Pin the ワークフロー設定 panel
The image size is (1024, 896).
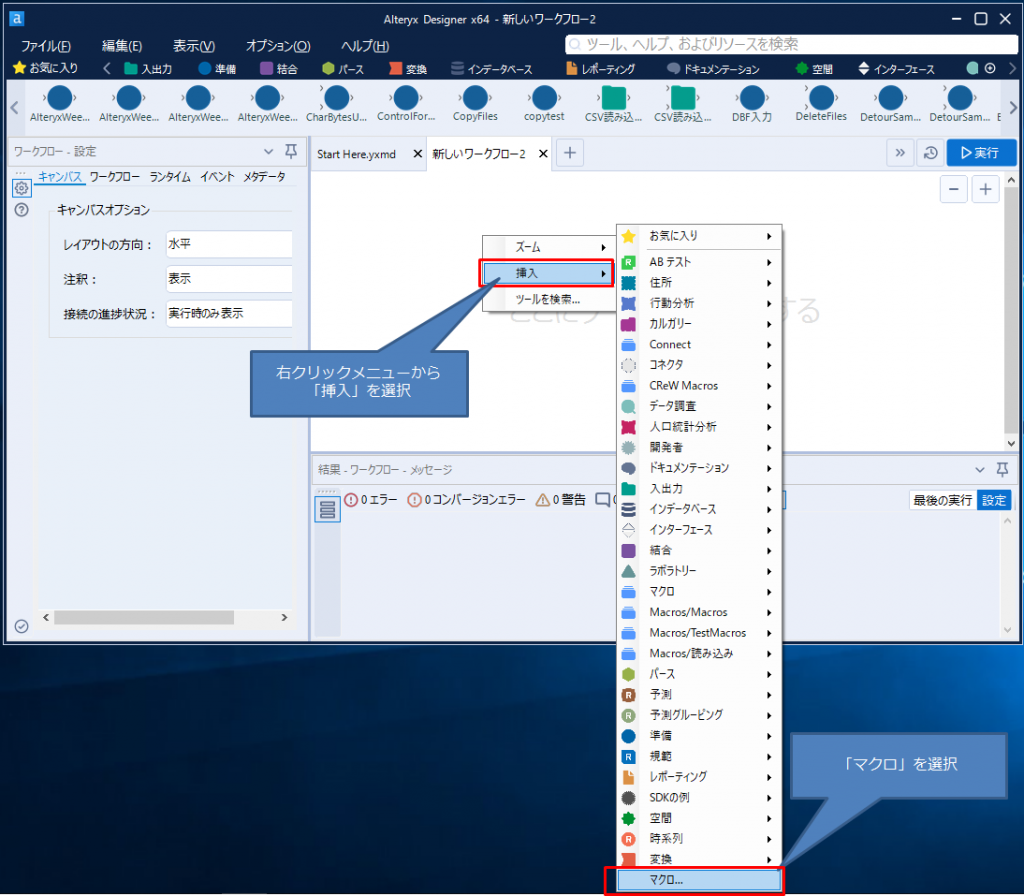(291, 151)
